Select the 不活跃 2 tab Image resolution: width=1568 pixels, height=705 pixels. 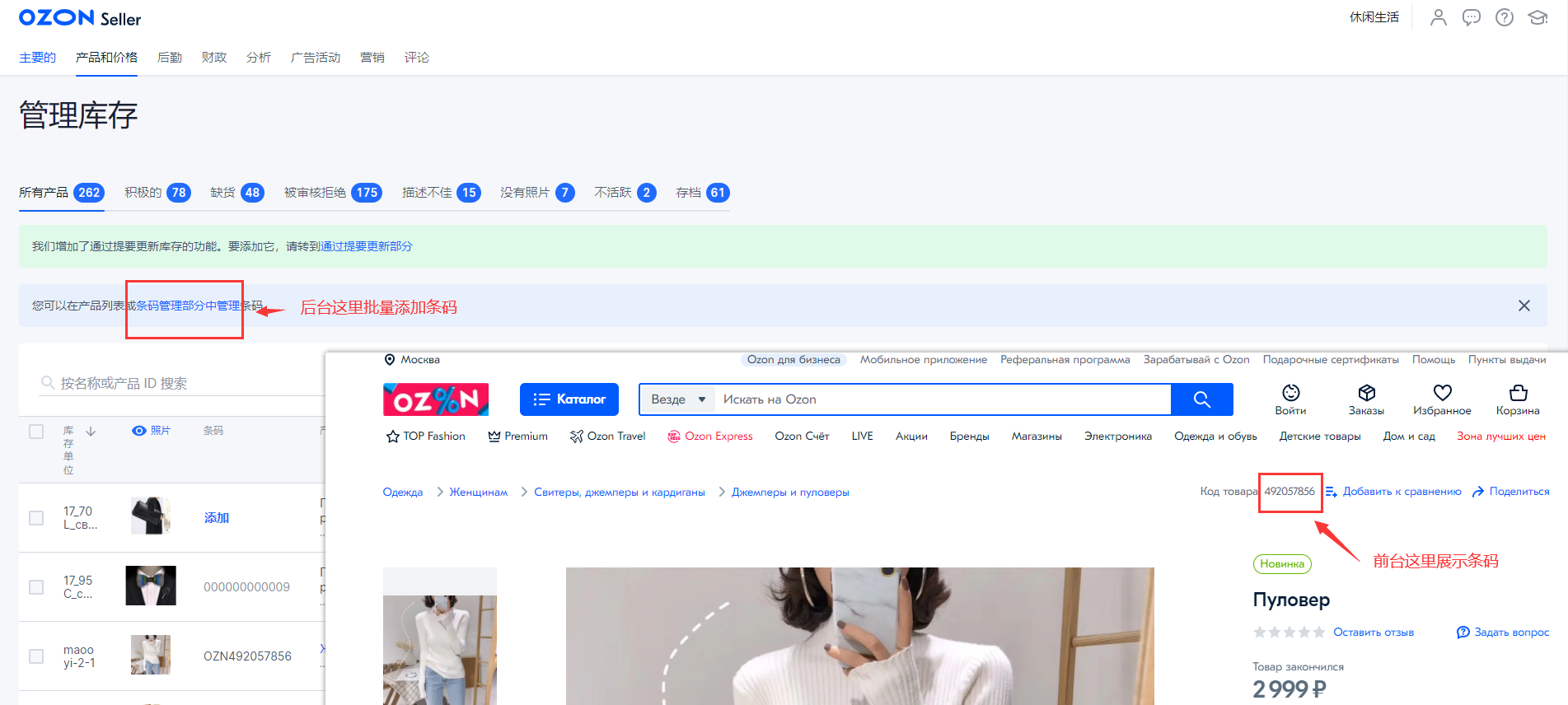(625, 193)
